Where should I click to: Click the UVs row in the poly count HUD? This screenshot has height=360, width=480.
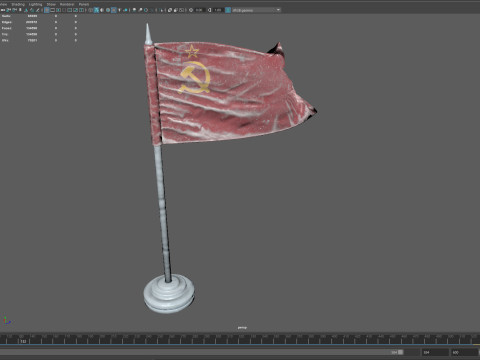(x=39, y=40)
